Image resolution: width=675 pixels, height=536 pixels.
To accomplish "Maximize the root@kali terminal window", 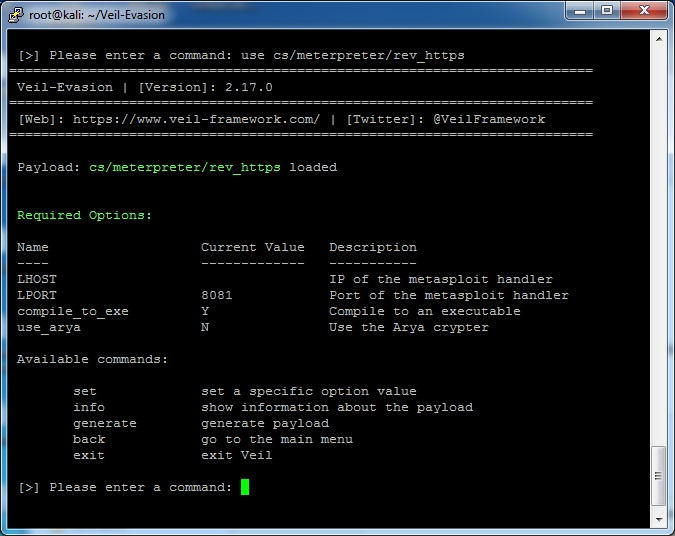I will click(x=607, y=10).
